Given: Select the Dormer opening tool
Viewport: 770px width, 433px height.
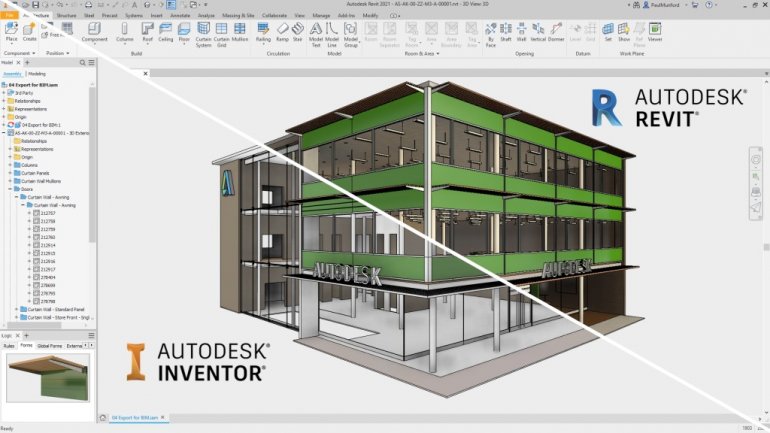Looking at the screenshot, I should click(556, 32).
